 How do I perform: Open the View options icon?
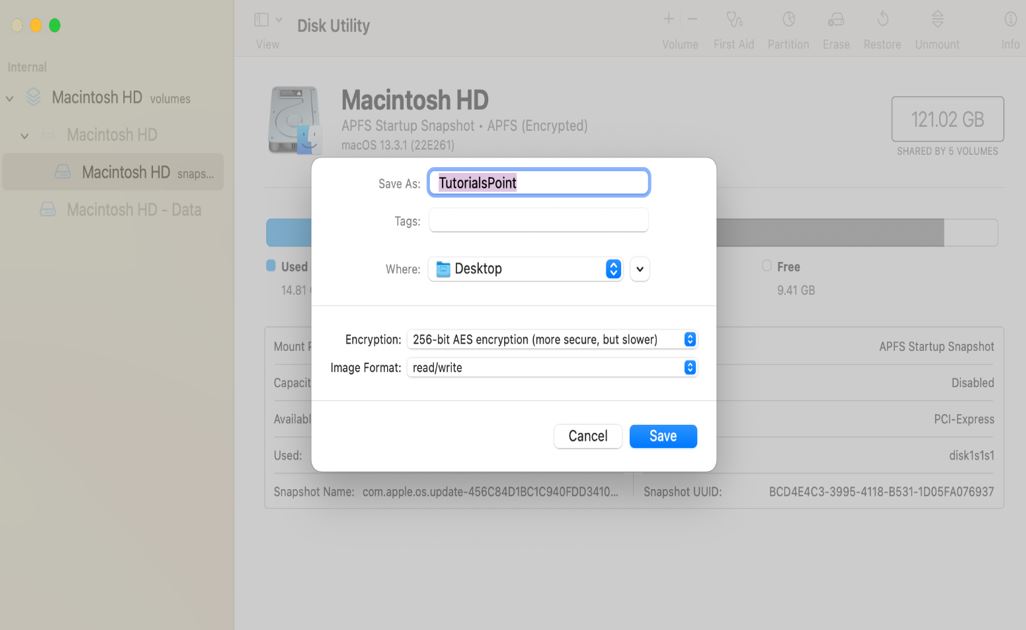(263, 18)
